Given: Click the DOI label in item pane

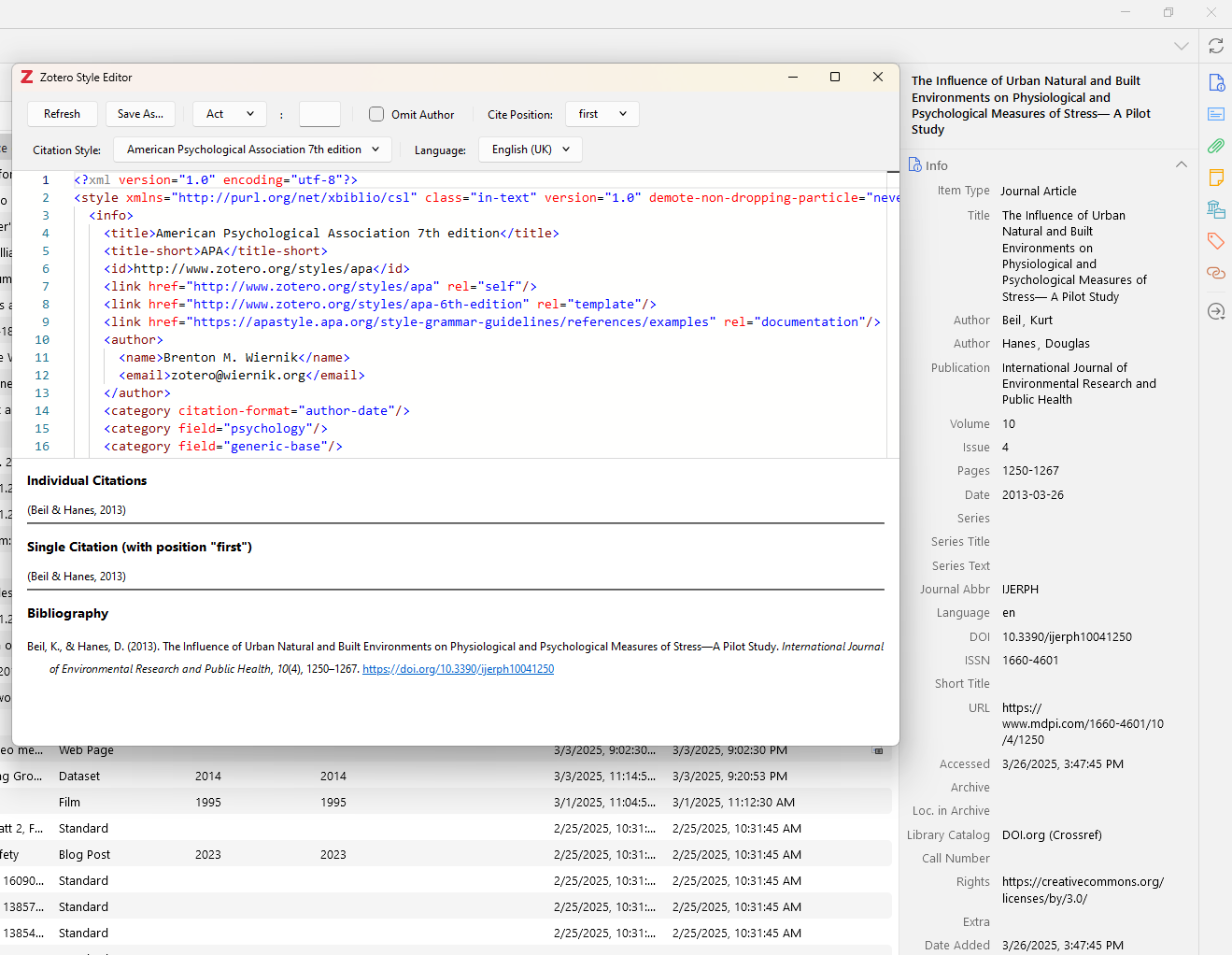Looking at the screenshot, I should pos(979,637).
